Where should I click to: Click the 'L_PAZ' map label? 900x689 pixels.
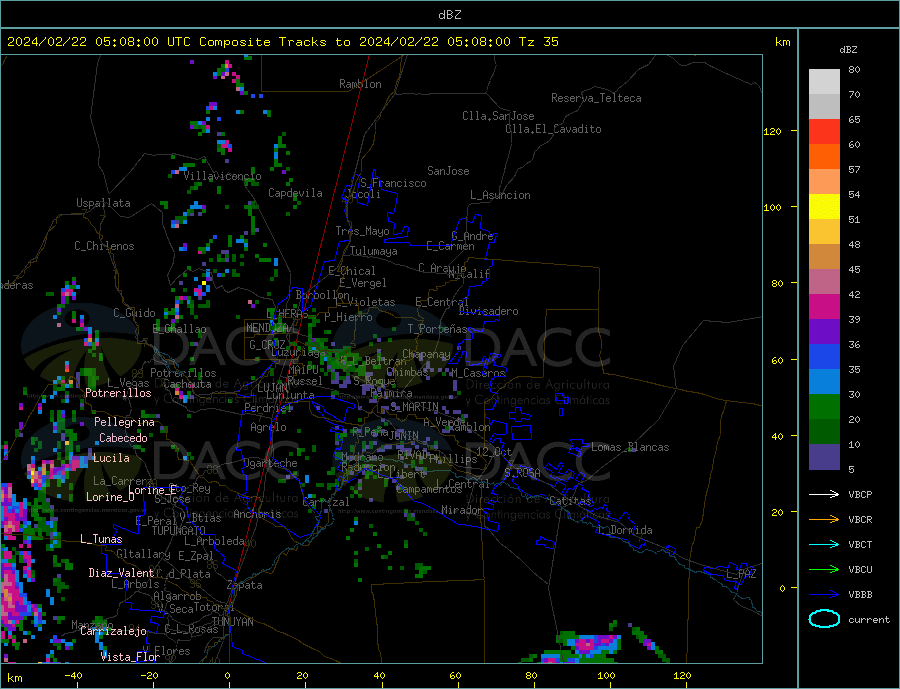coord(741,574)
